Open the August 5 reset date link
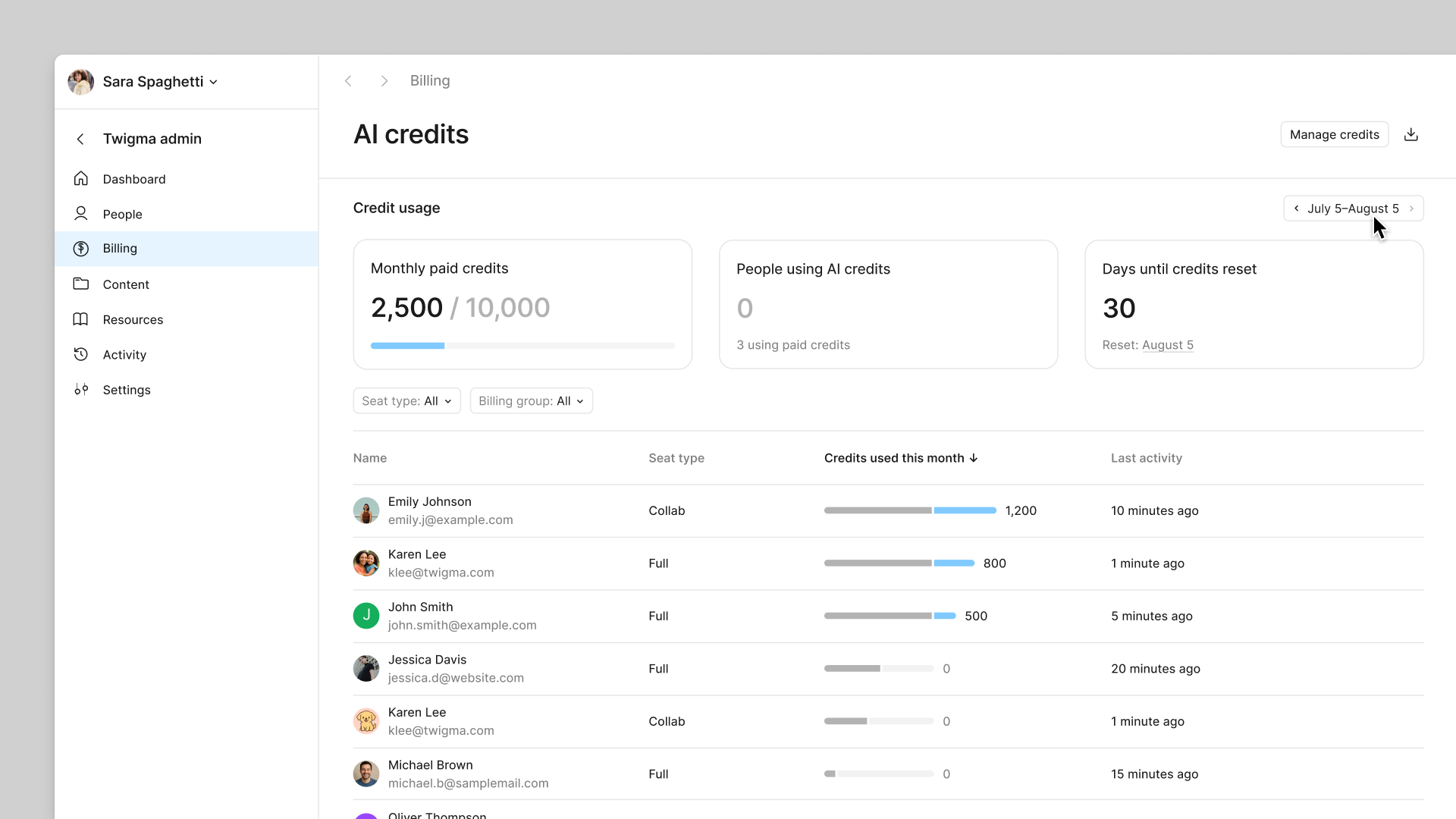The width and height of the screenshot is (1456, 819). (x=1168, y=345)
